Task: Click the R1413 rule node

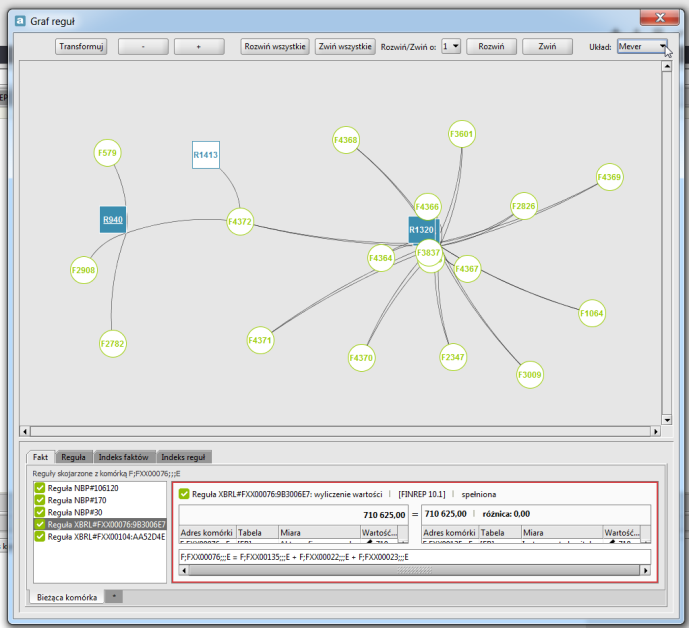Action: tap(206, 155)
